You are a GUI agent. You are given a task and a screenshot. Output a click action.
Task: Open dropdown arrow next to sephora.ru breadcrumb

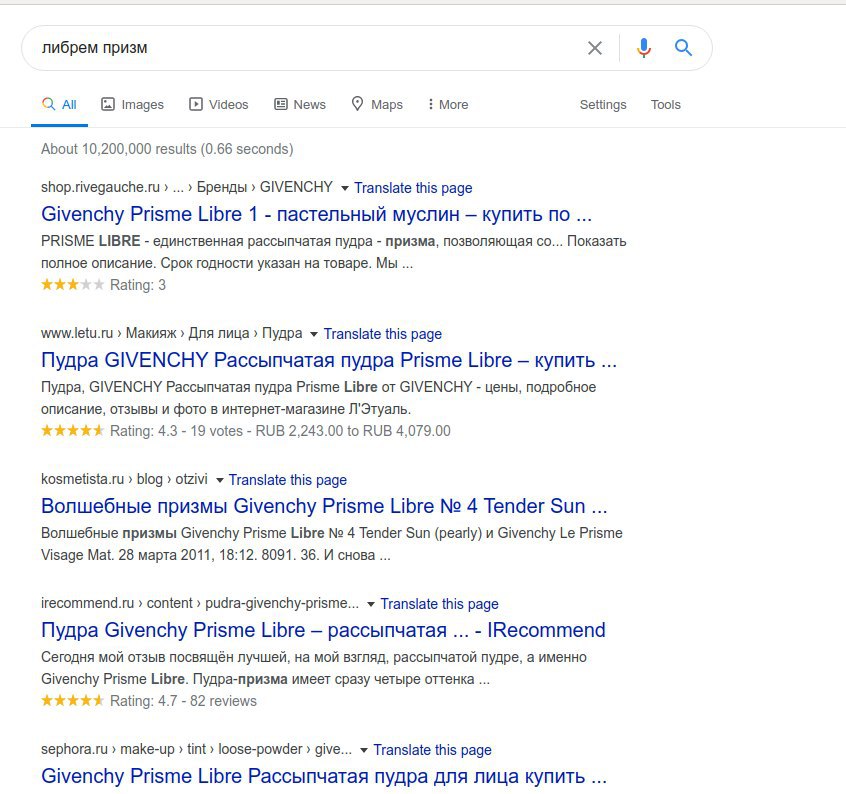tap(364, 750)
